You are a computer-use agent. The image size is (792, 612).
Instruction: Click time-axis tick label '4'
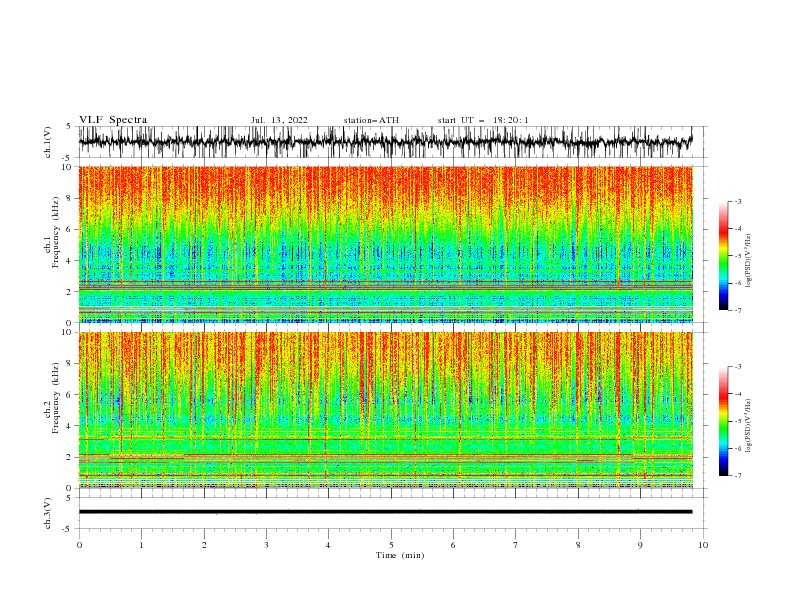point(328,545)
